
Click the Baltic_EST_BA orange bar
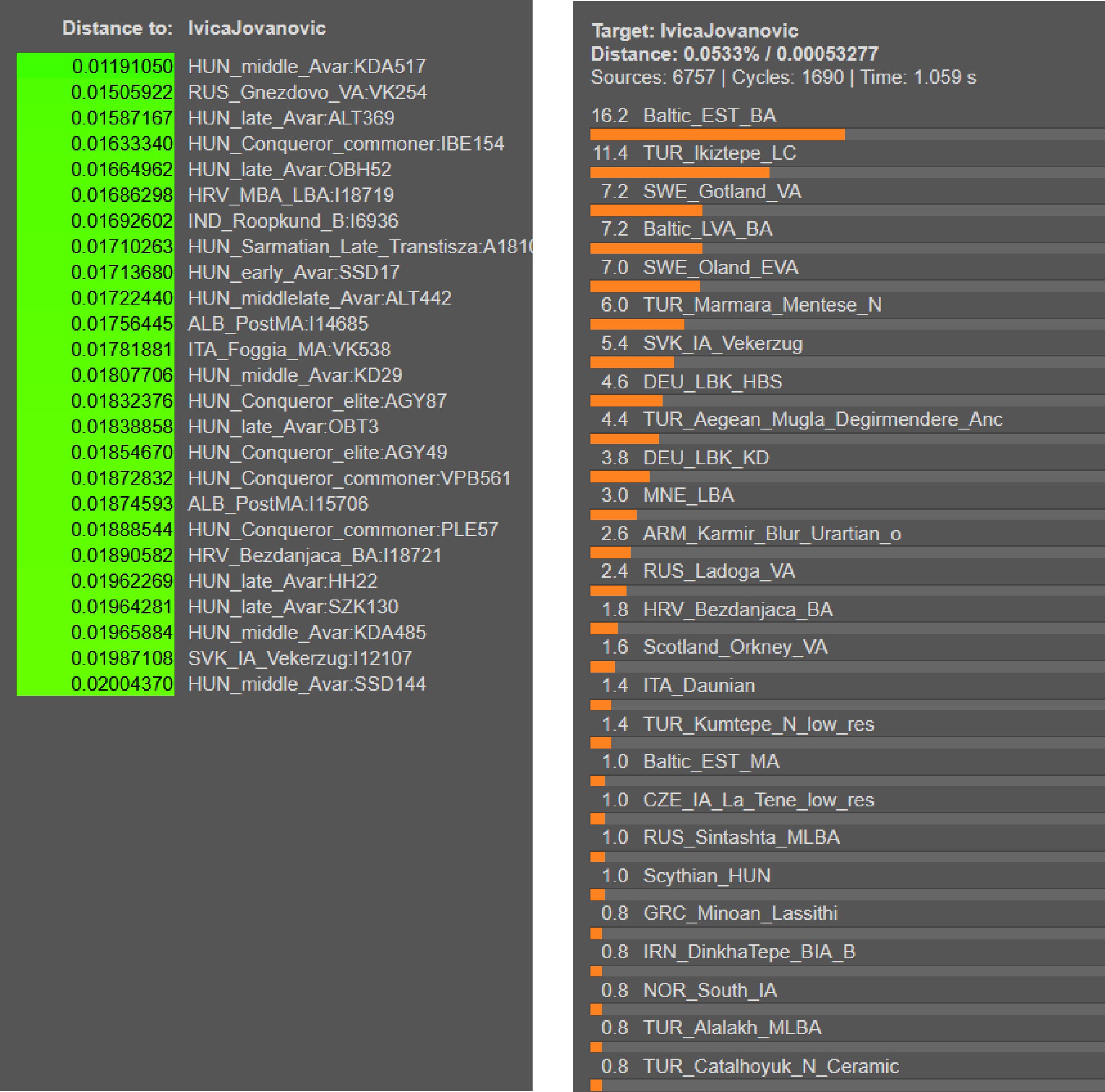click(717, 134)
